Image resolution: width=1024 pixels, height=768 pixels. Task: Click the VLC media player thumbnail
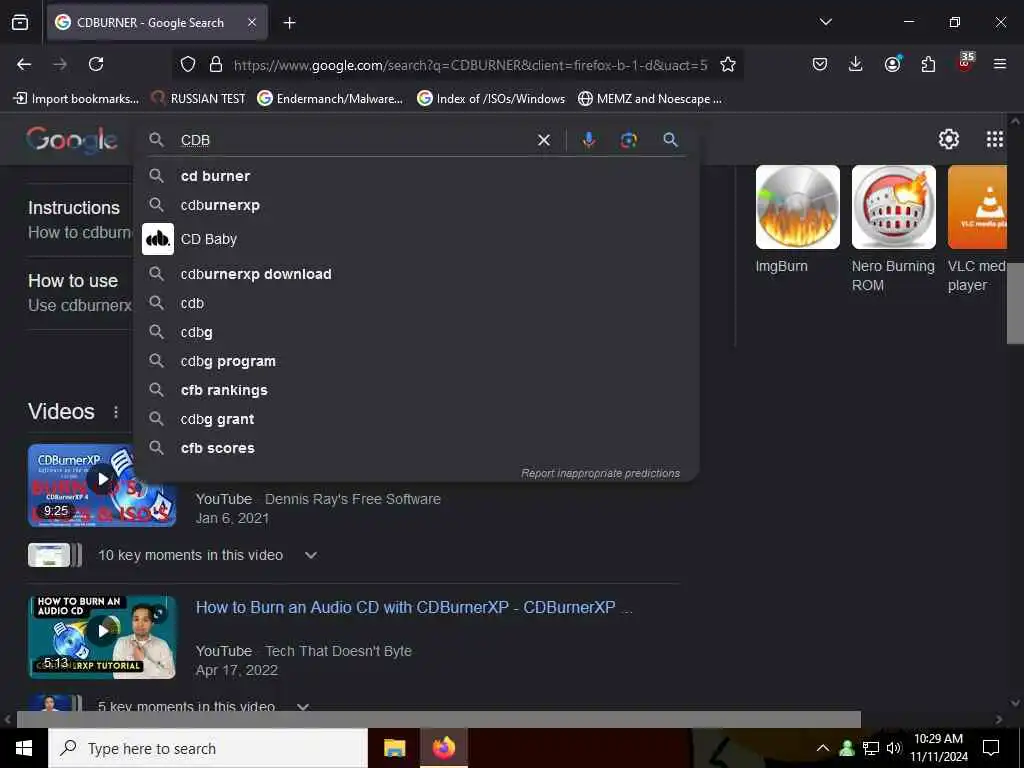[x=977, y=207]
